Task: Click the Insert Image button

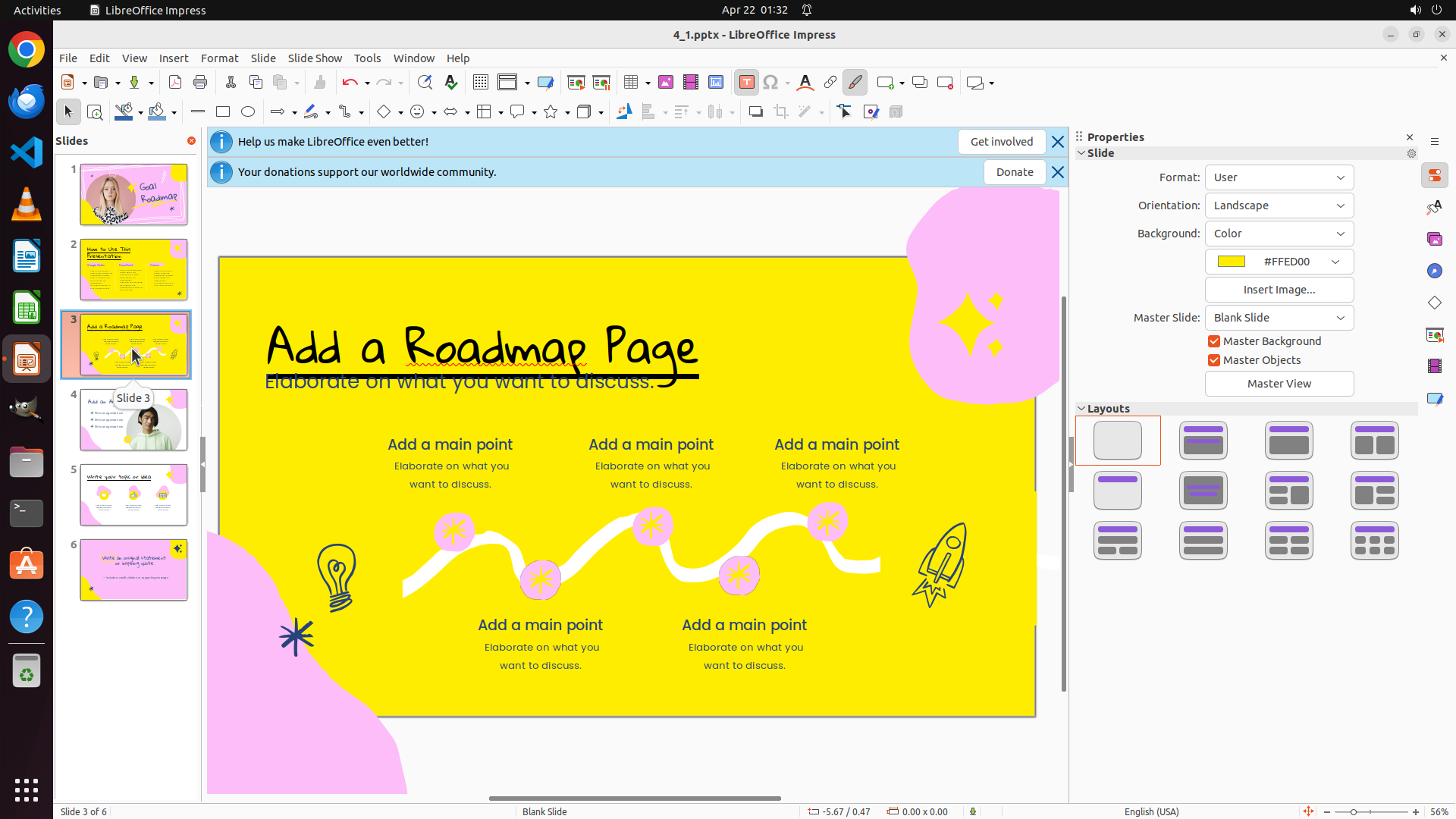Action: click(x=1279, y=290)
